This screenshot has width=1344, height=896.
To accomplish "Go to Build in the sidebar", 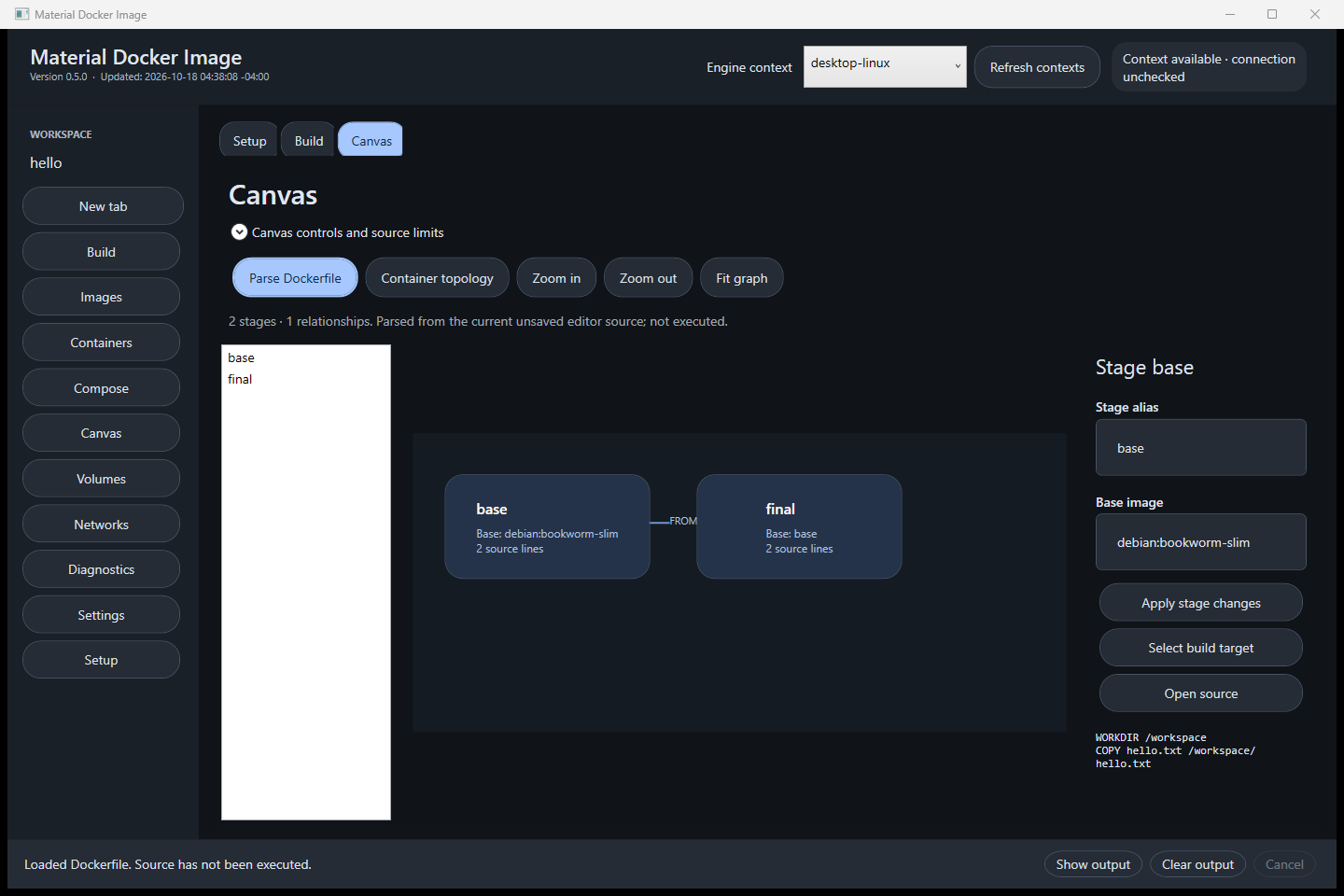I will [101, 252].
